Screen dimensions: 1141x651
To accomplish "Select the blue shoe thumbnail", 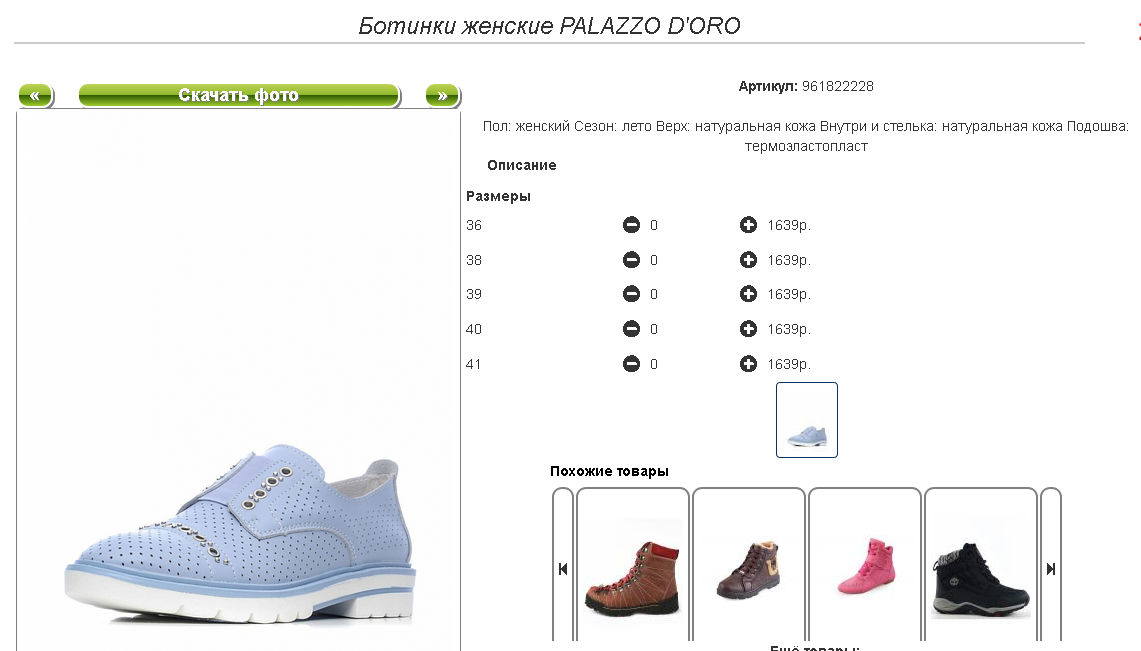I will (806, 420).
